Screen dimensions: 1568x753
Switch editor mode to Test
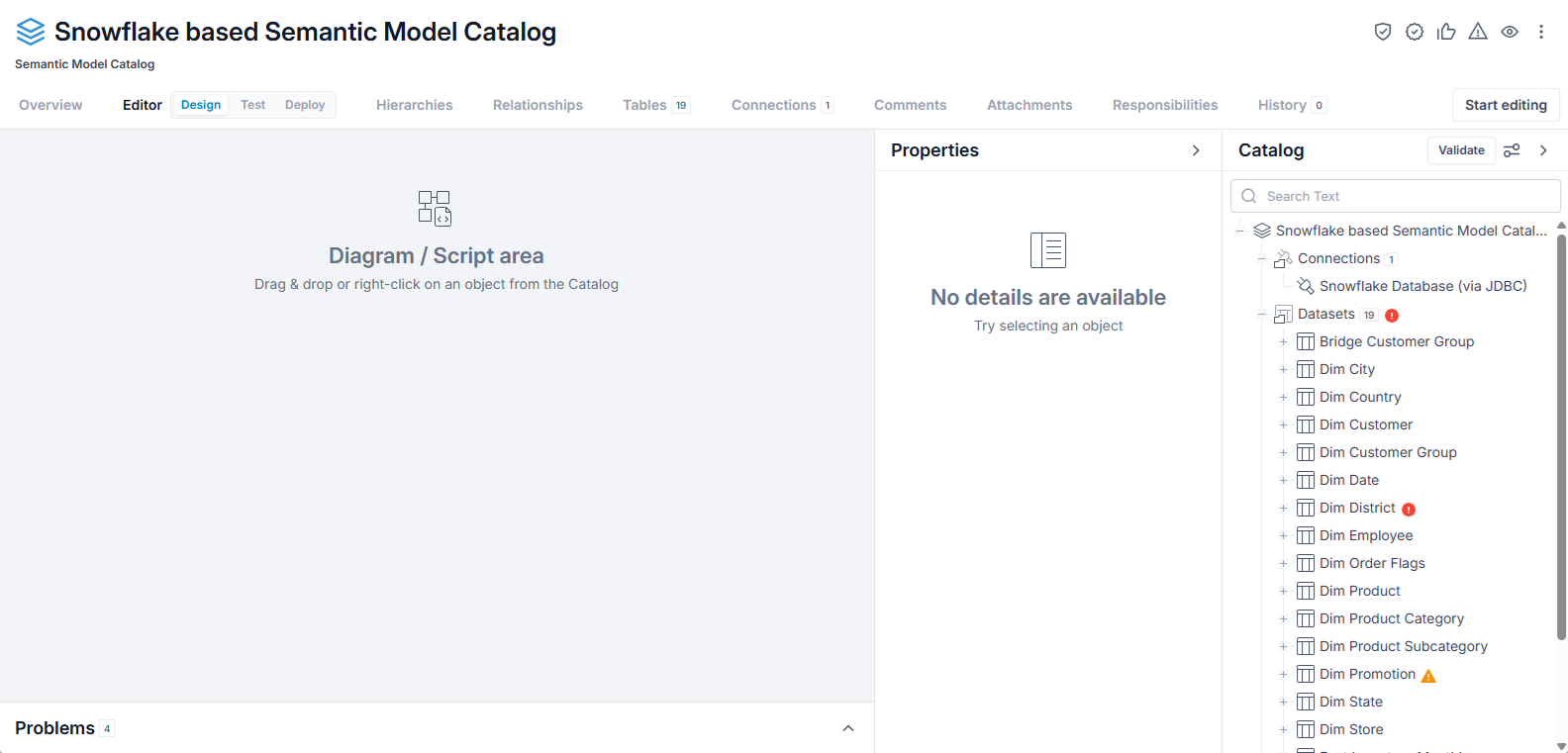[x=252, y=105]
